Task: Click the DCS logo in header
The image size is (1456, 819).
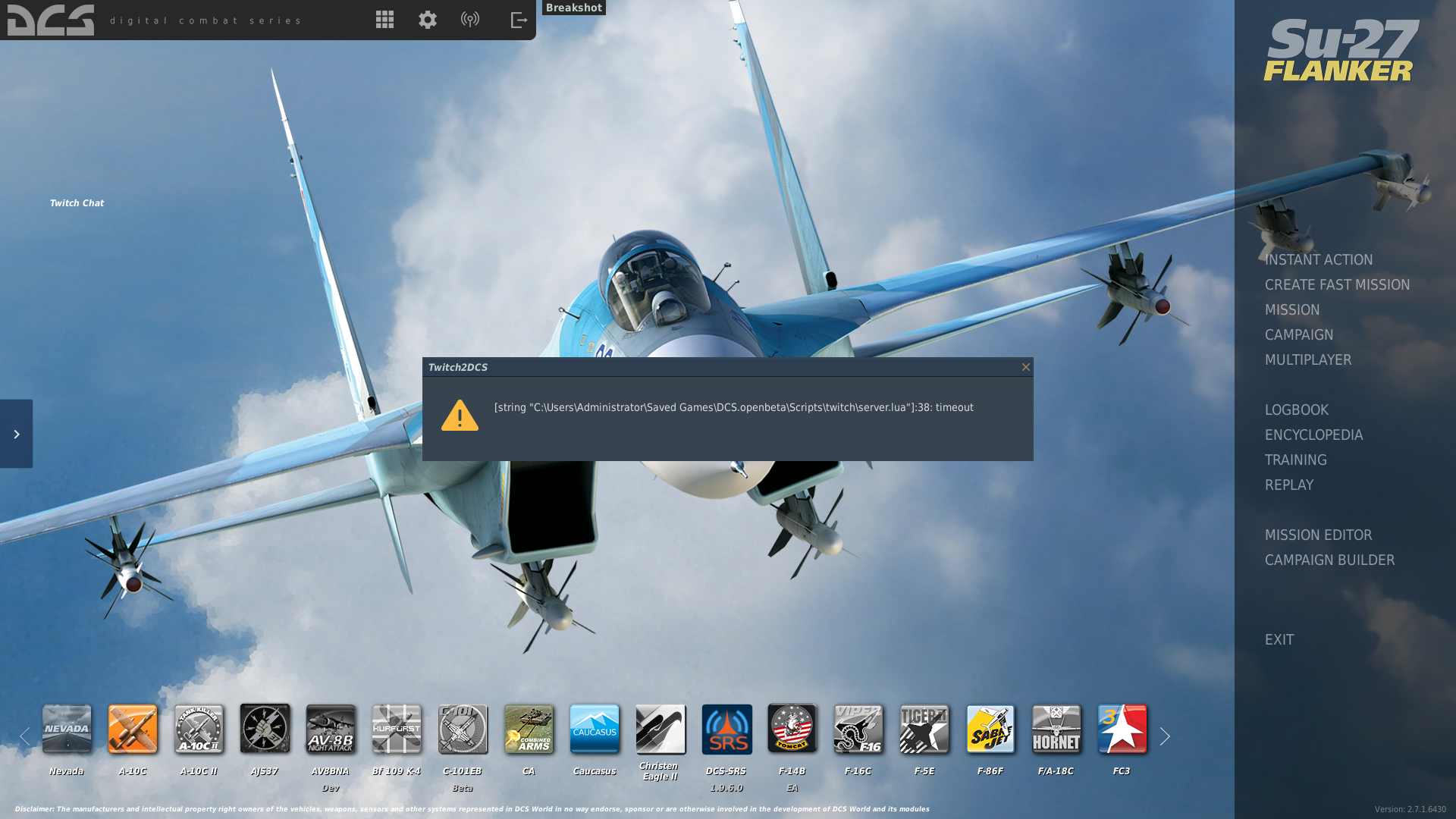Action: tap(51, 20)
